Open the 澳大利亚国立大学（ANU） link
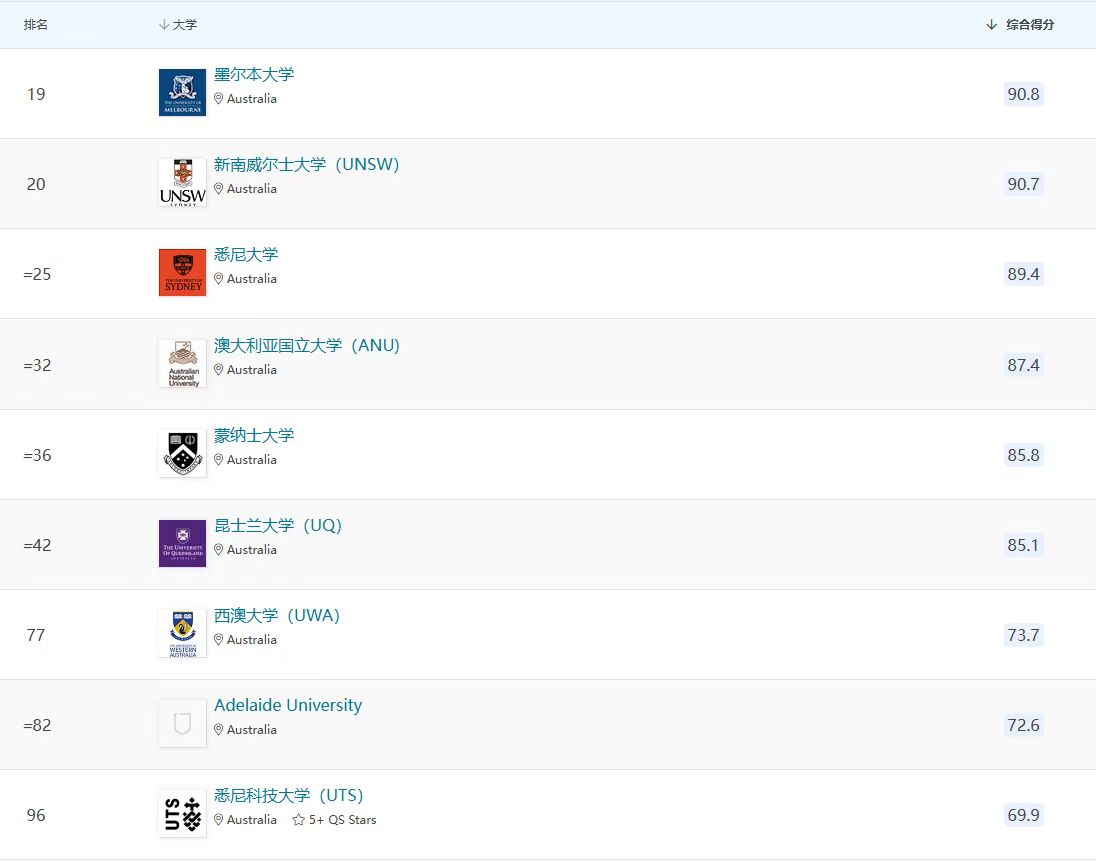The width and height of the screenshot is (1096, 861). tap(306, 346)
